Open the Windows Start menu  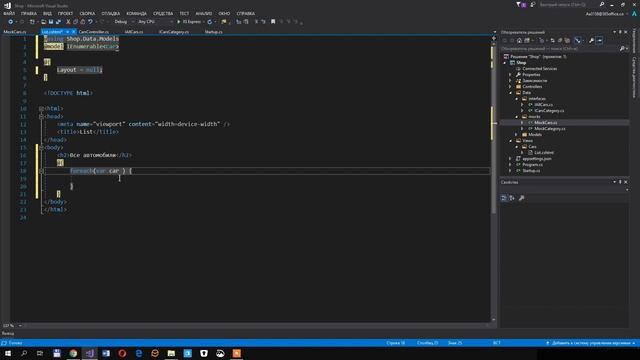pyautogui.click(x=8, y=353)
